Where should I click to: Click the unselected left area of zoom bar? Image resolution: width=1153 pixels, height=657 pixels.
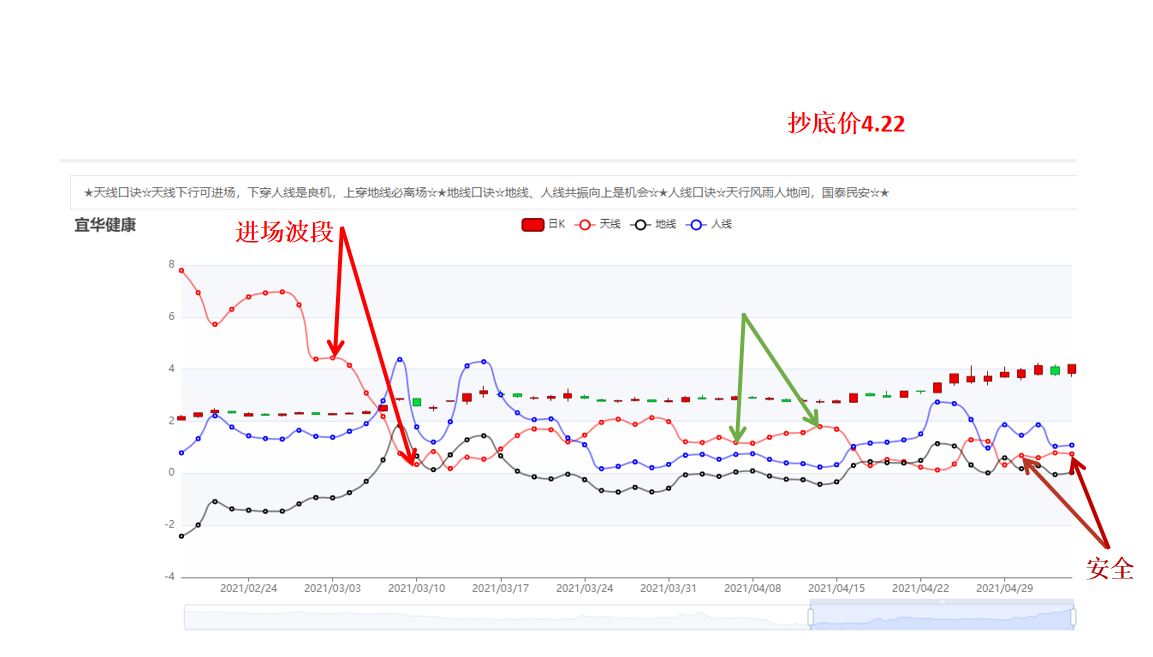point(496,617)
